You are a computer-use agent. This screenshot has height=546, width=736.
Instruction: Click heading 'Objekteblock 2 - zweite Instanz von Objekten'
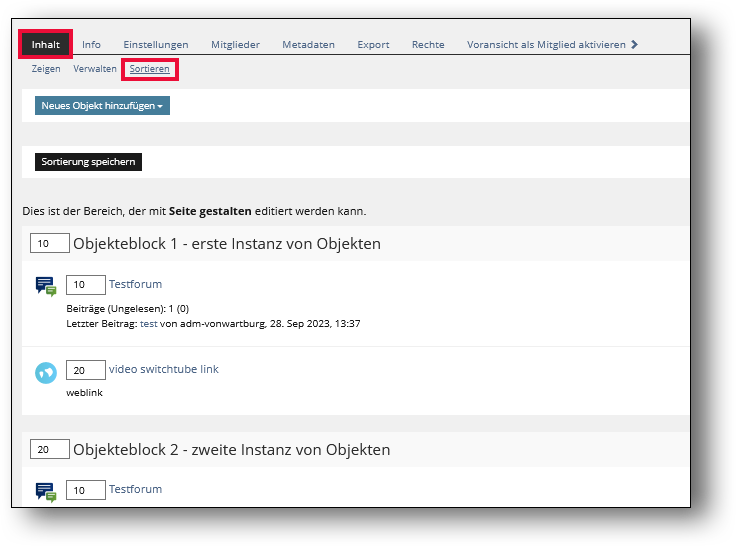click(x=231, y=450)
